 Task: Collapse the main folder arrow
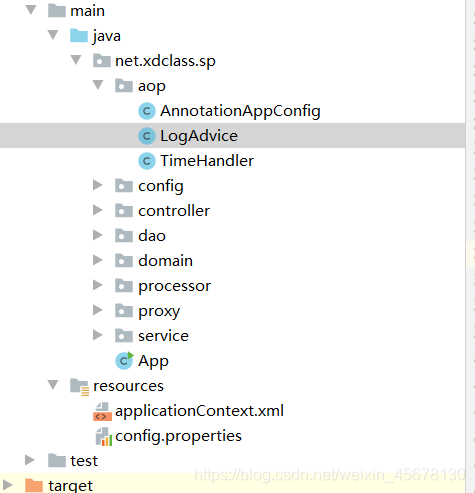click(31, 10)
